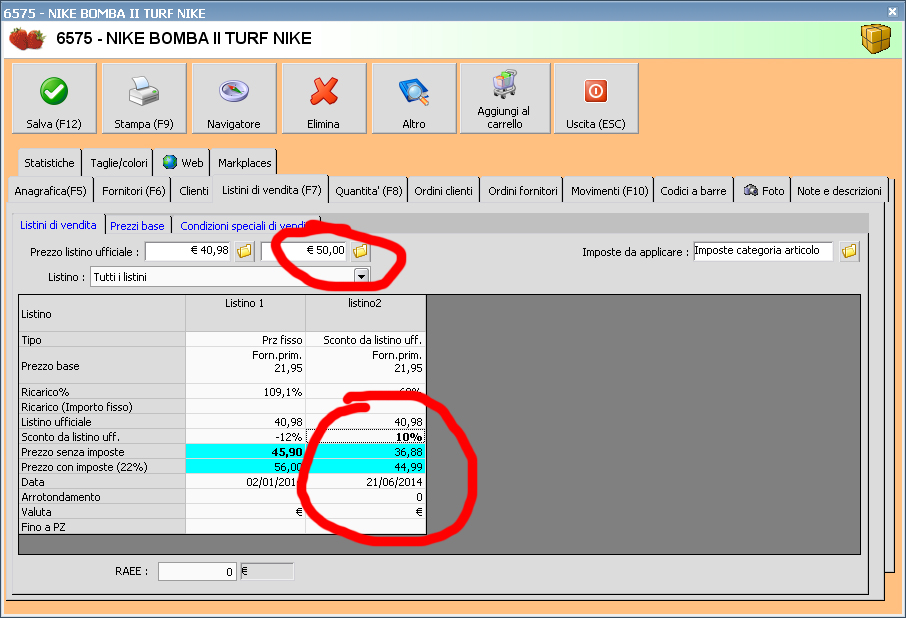Click the folder icon beside Imposte categoria articolo
This screenshot has width=906, height=618.
(849, 251)
